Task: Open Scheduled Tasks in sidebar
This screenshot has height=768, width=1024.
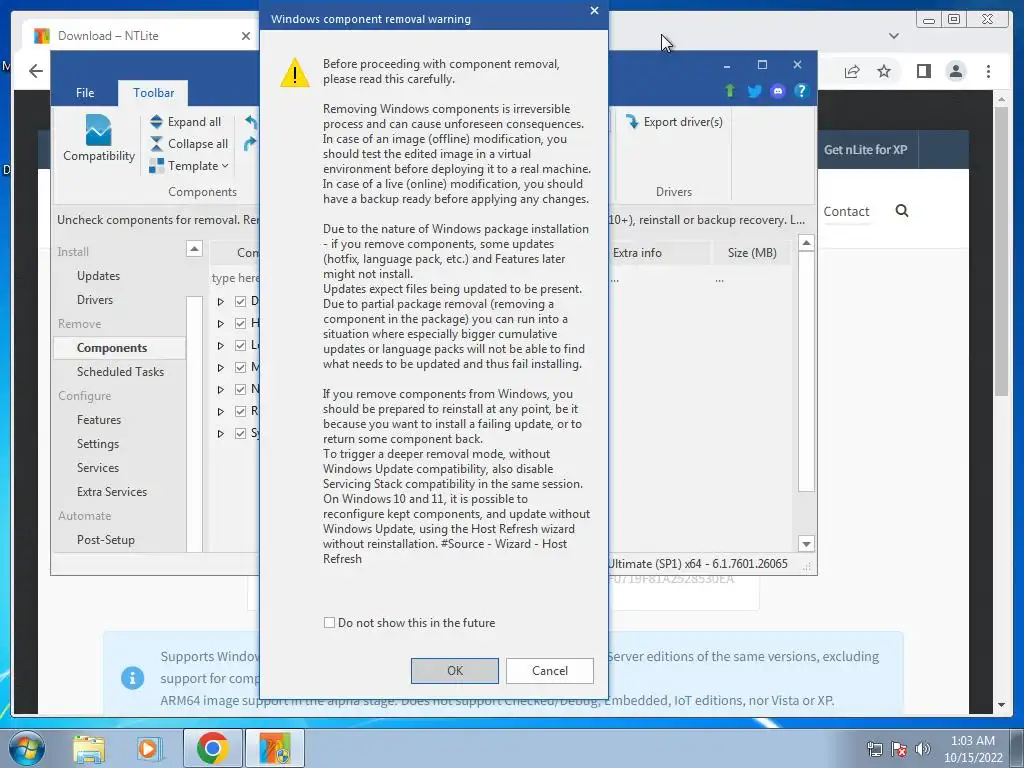Action: pyautogui.click(x=120, y=372)
